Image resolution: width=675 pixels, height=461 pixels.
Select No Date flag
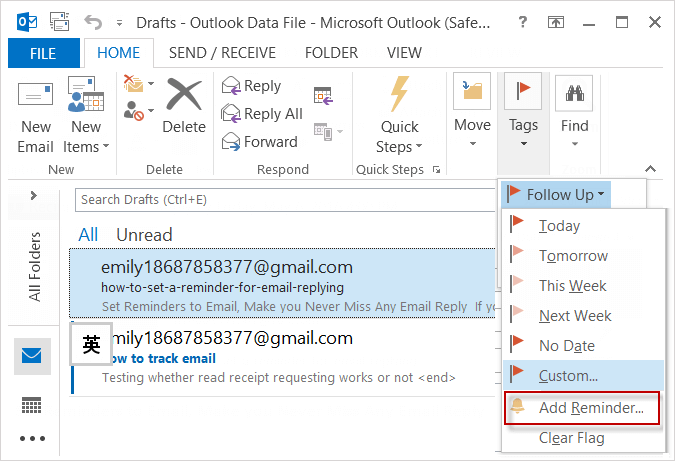click(x=582, y=346)
